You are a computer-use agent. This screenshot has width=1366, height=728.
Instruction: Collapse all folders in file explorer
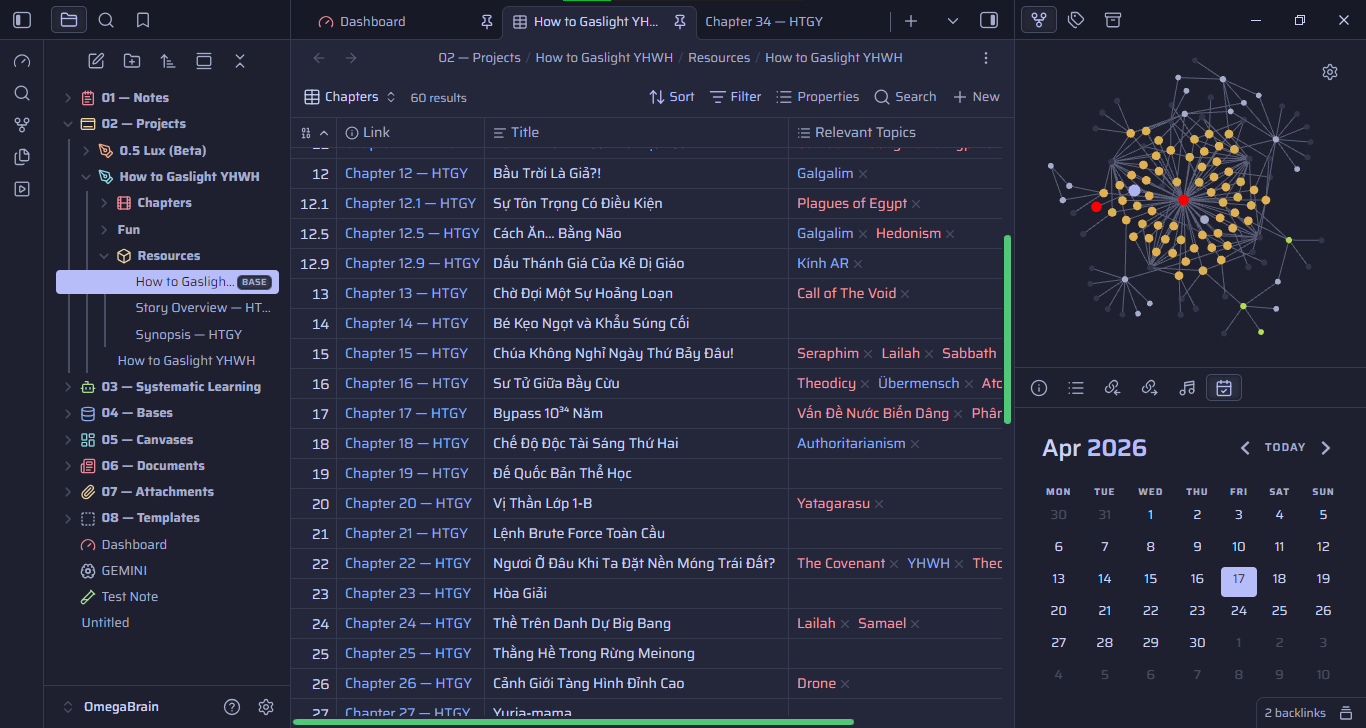pyautogui.click(x=240, y=61)
